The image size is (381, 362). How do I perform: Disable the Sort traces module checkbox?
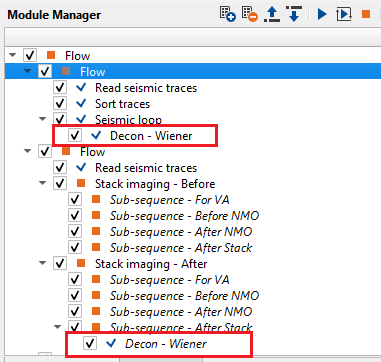pos(60,104)
